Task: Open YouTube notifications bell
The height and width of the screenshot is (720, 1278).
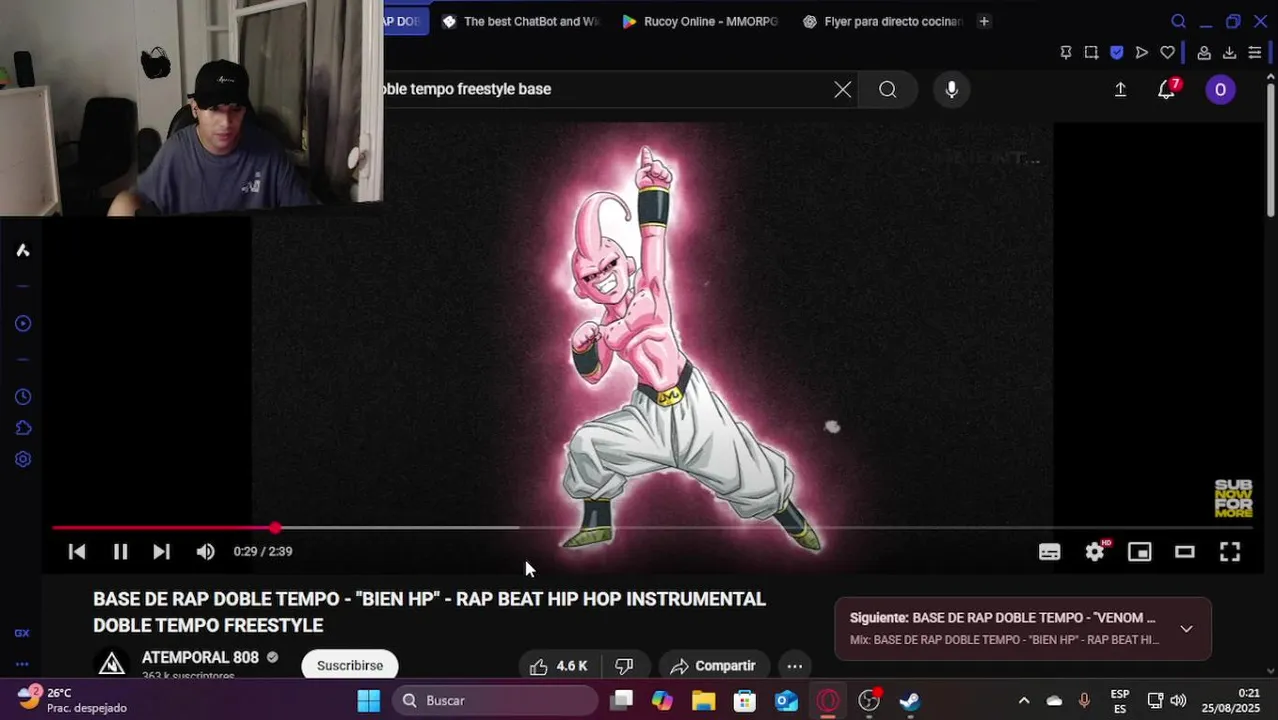Action: pos(1166,90)
